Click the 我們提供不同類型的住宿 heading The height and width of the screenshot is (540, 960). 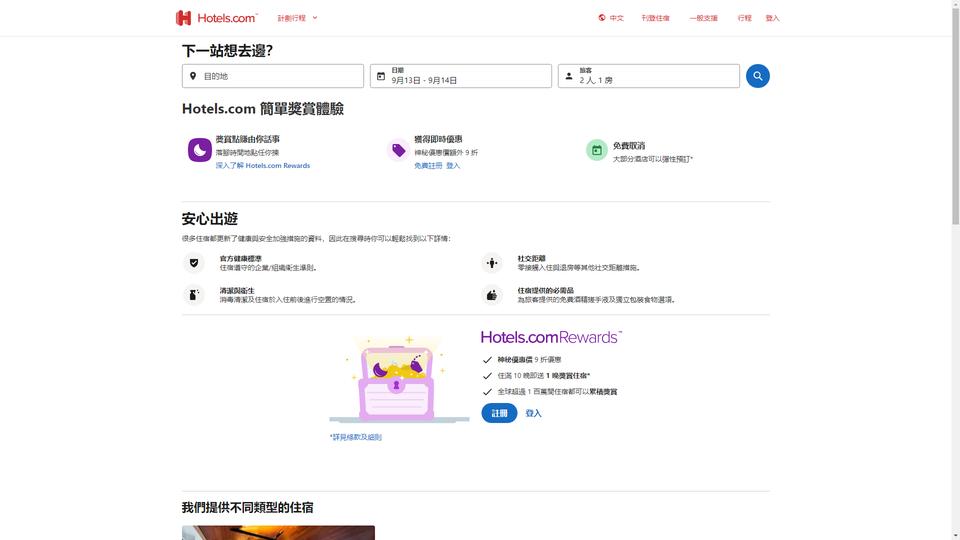(x=247, y=508)
